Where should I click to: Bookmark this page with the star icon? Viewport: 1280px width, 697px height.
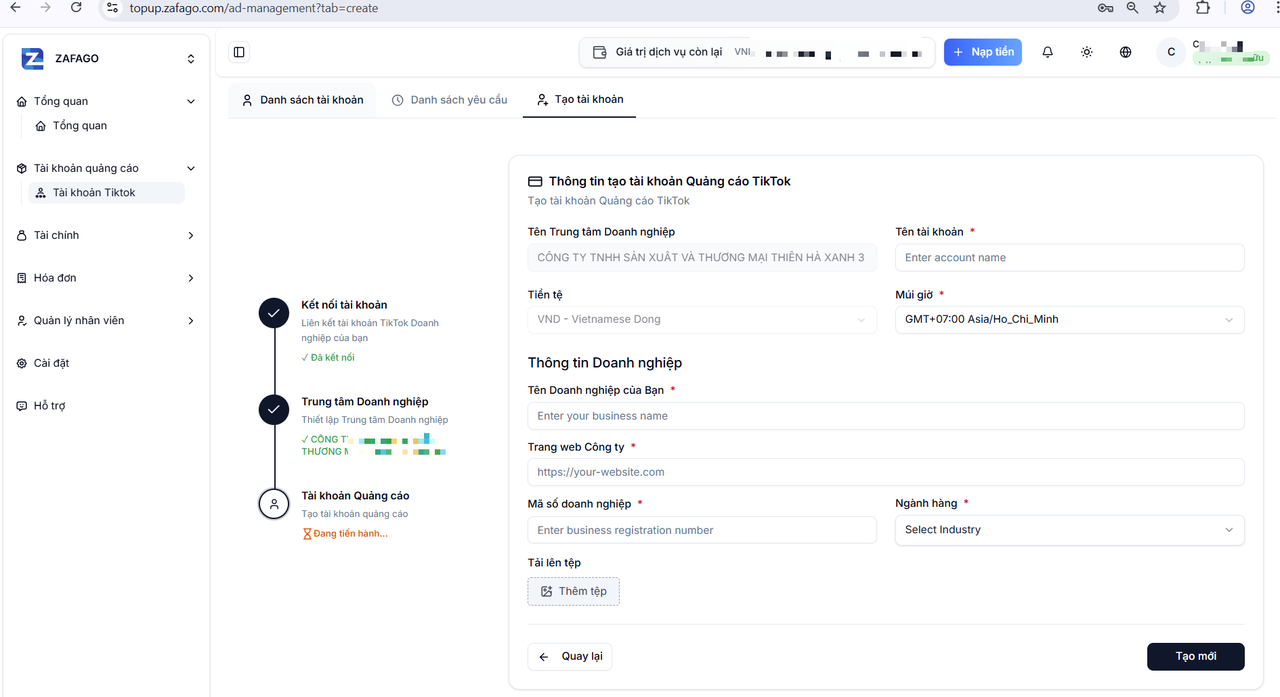pyautogui.click(x=1160, y=7)
